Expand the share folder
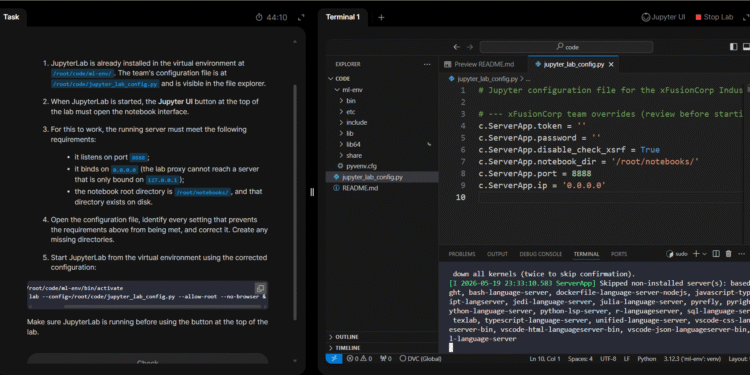Screen dimensions: 750x375 354,155
